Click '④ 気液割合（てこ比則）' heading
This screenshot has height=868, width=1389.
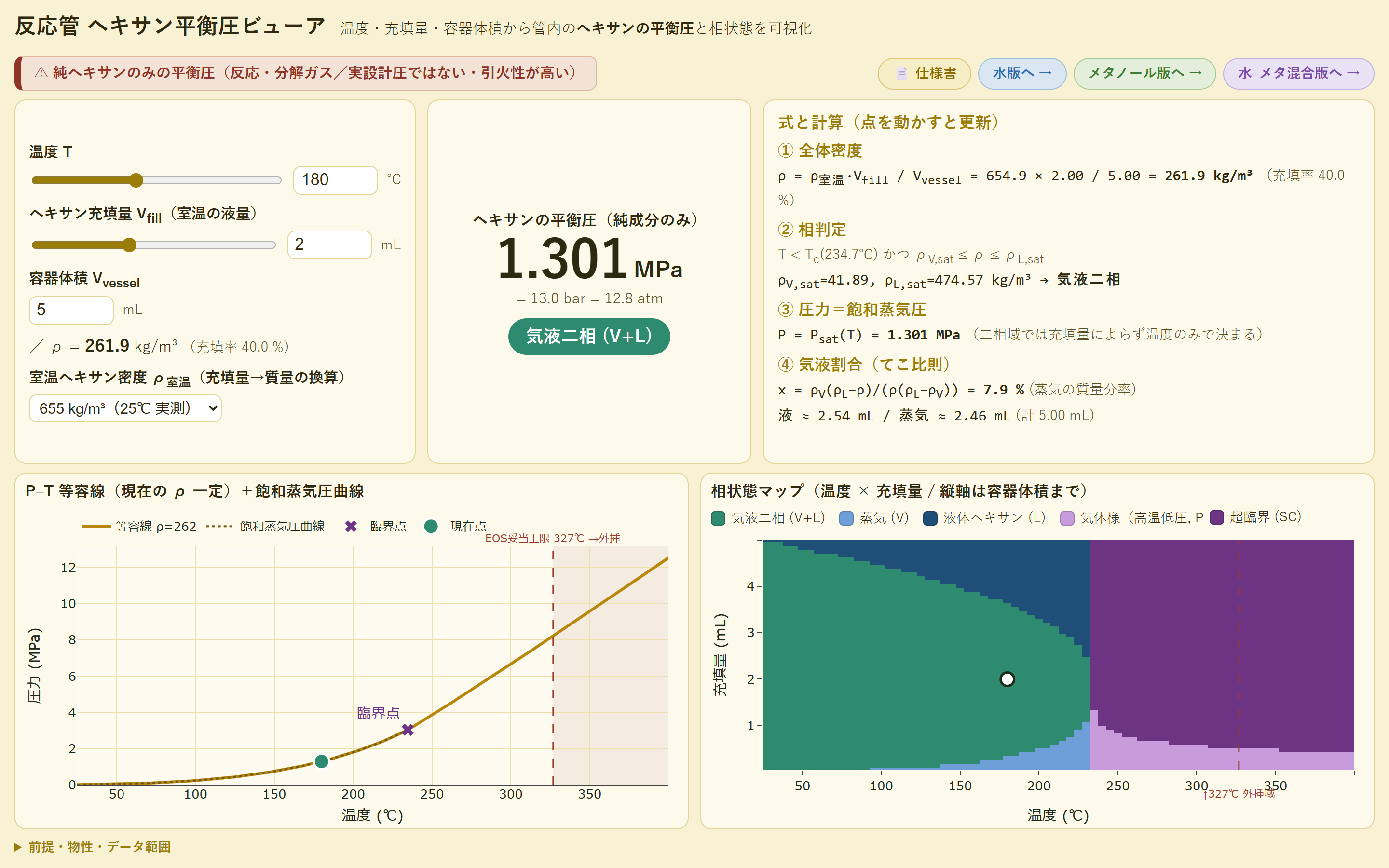tap(864, 365)
